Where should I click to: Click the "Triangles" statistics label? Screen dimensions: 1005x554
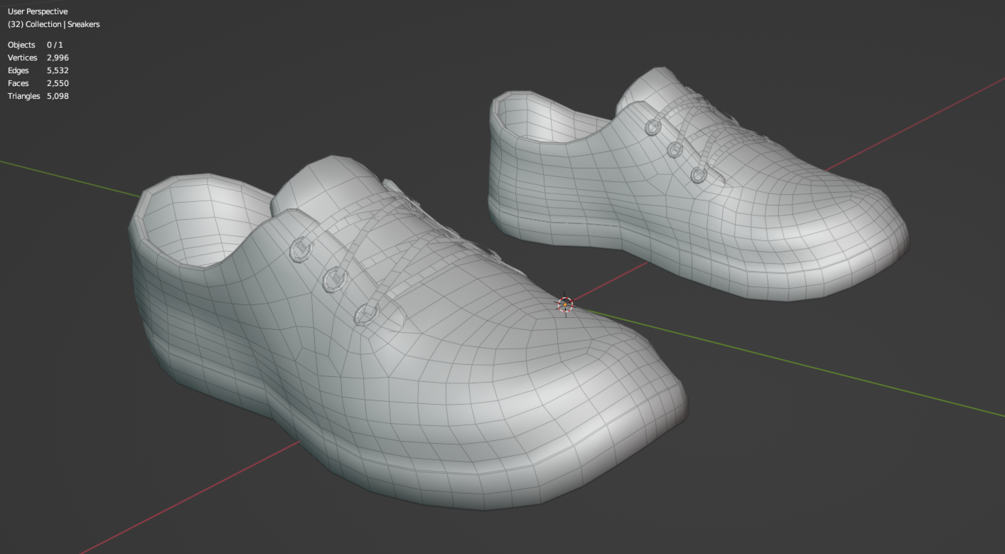coord(24,96)
